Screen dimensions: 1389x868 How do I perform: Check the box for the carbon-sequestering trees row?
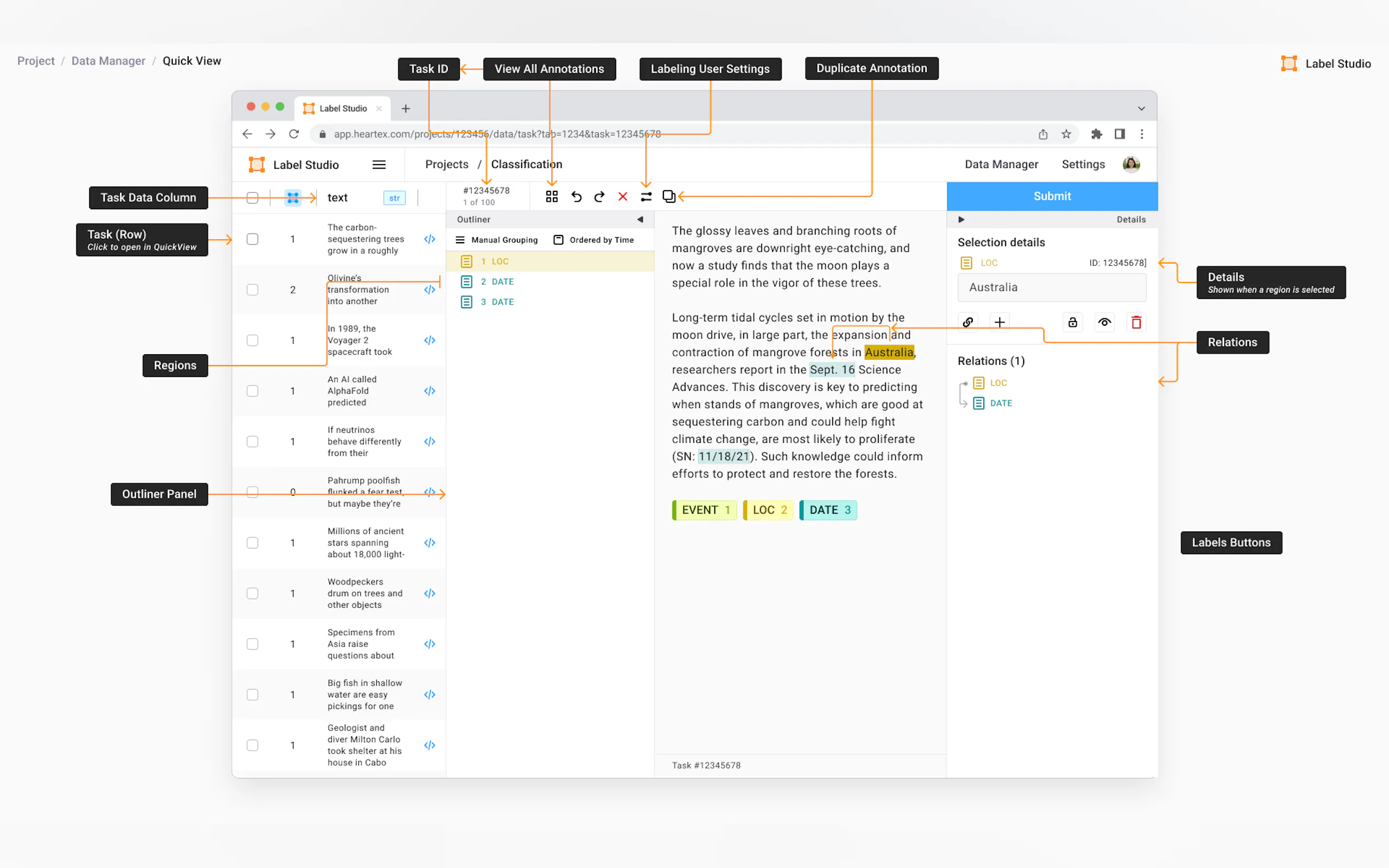252,239
